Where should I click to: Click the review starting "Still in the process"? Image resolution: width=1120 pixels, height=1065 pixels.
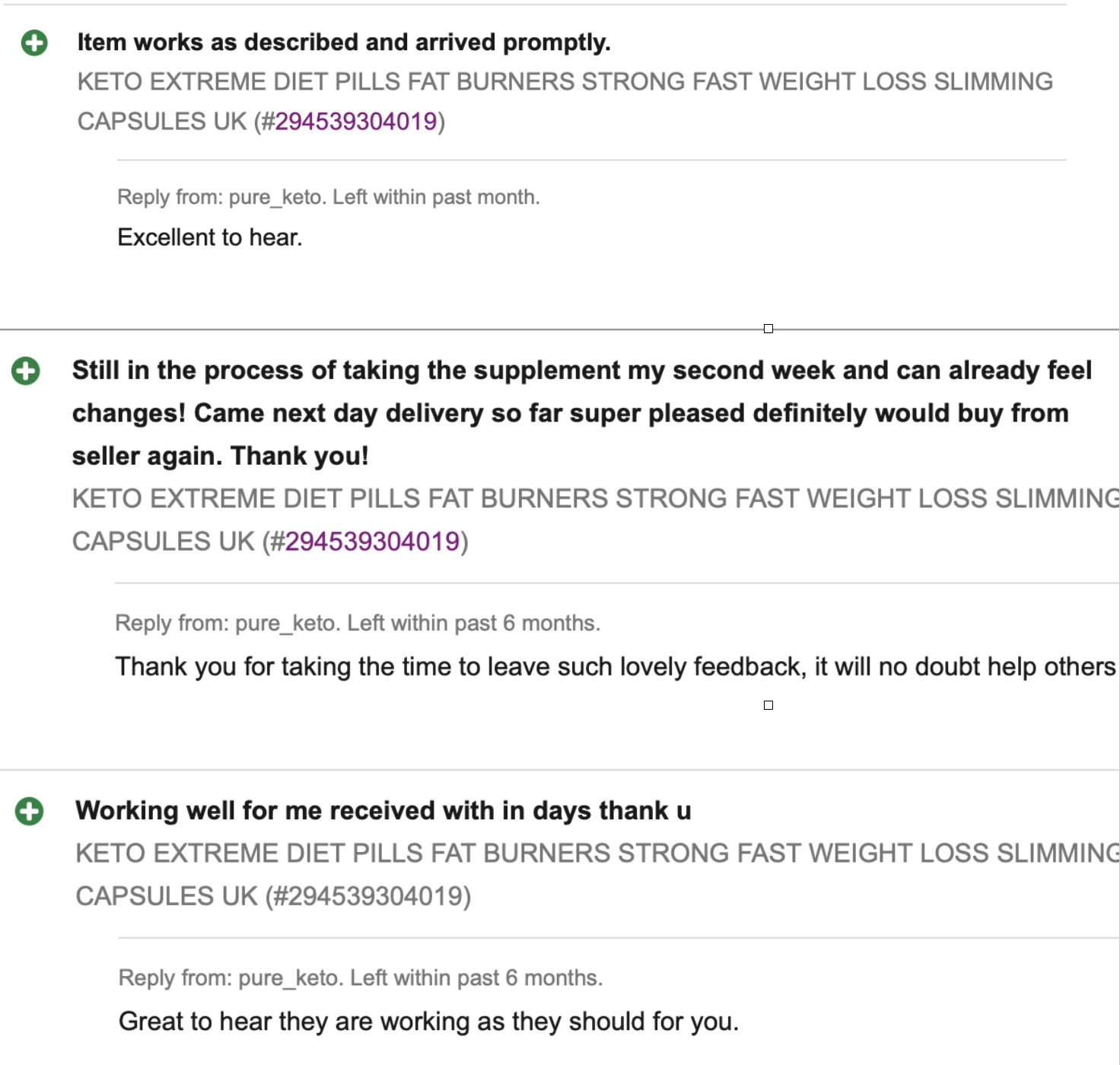point(581,413)
